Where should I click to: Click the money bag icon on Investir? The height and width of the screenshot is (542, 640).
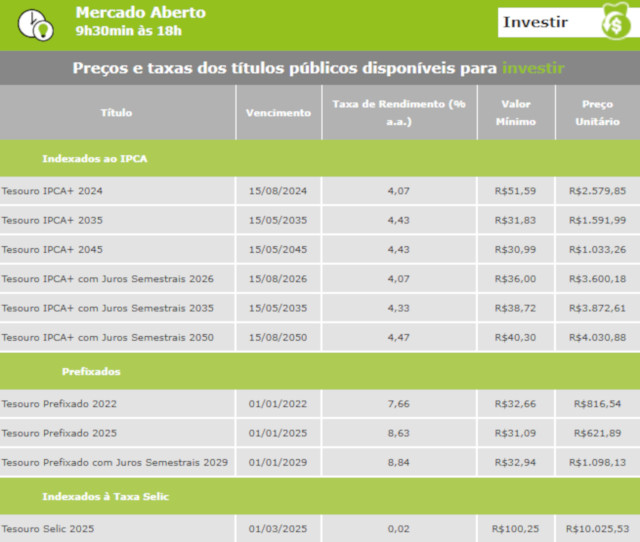click(x=616, y=22)
